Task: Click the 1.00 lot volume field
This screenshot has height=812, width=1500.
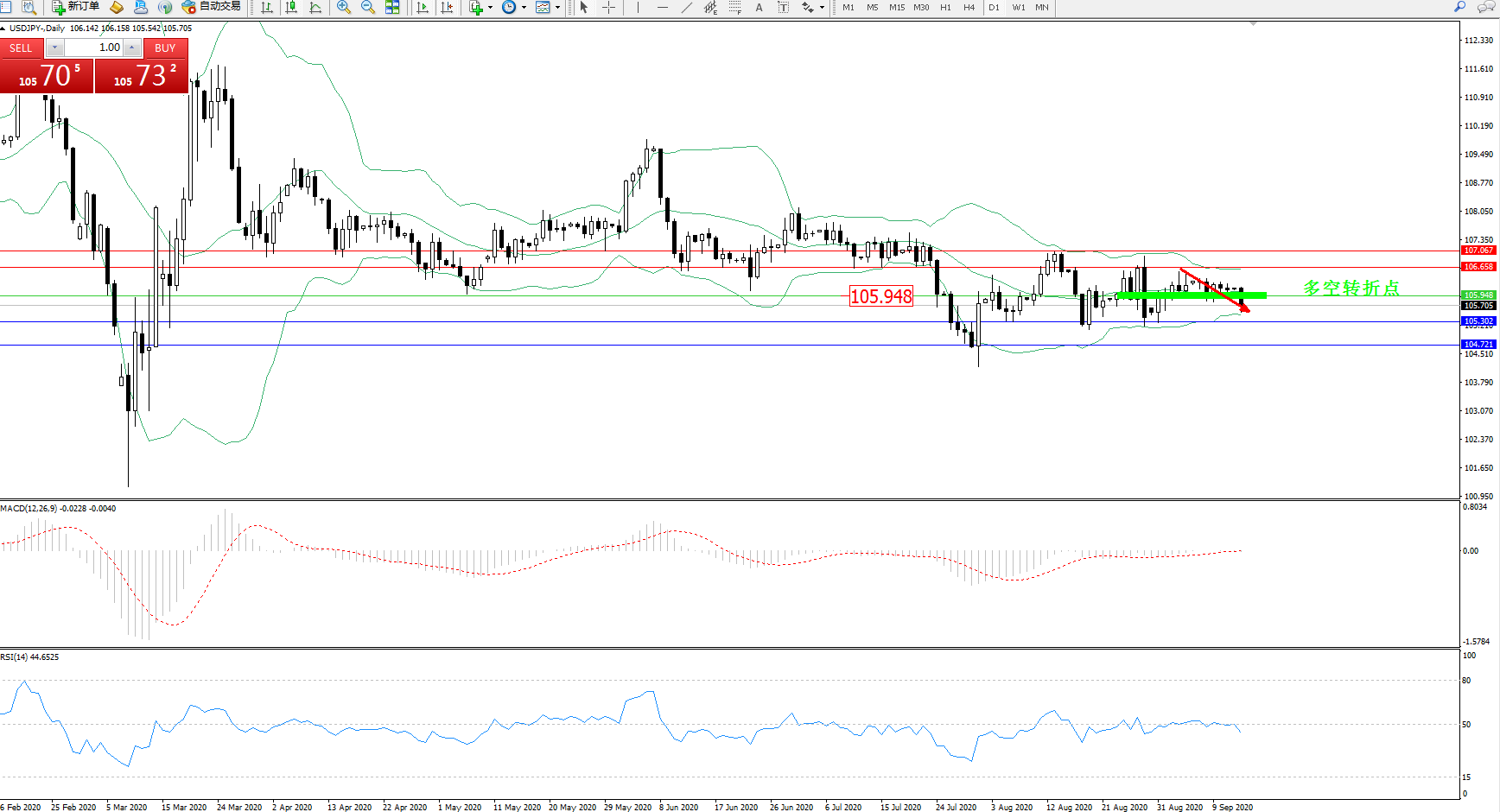Action: click(x=93, y=48)
